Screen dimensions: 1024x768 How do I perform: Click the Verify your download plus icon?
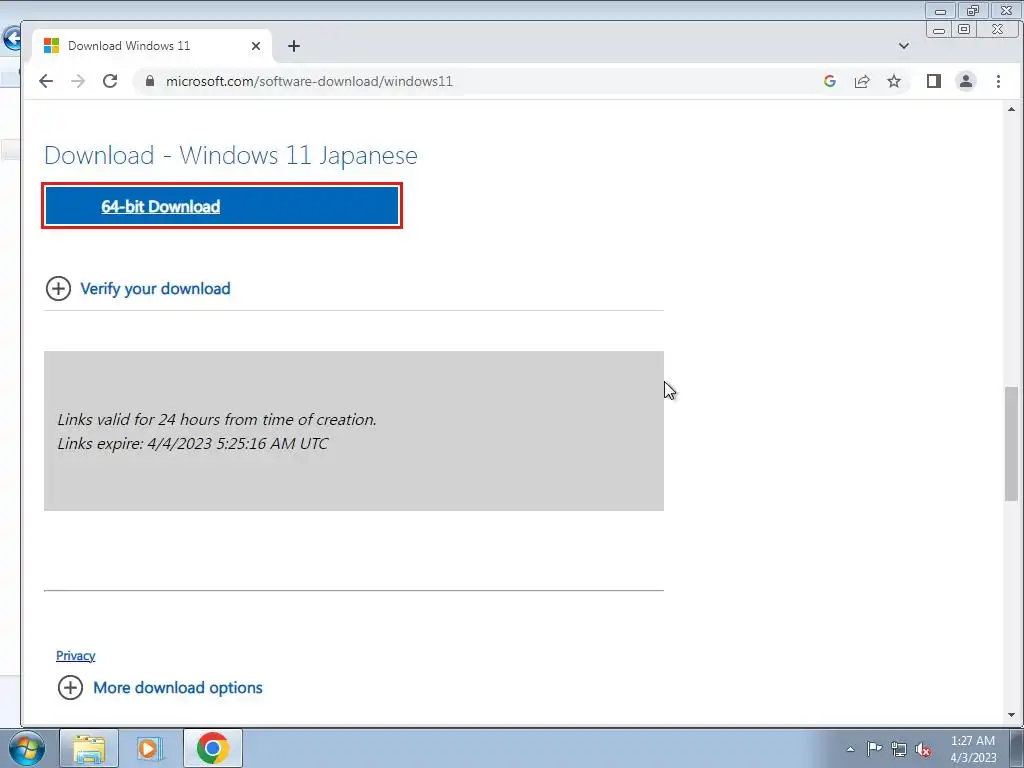[x=58, y=289]
